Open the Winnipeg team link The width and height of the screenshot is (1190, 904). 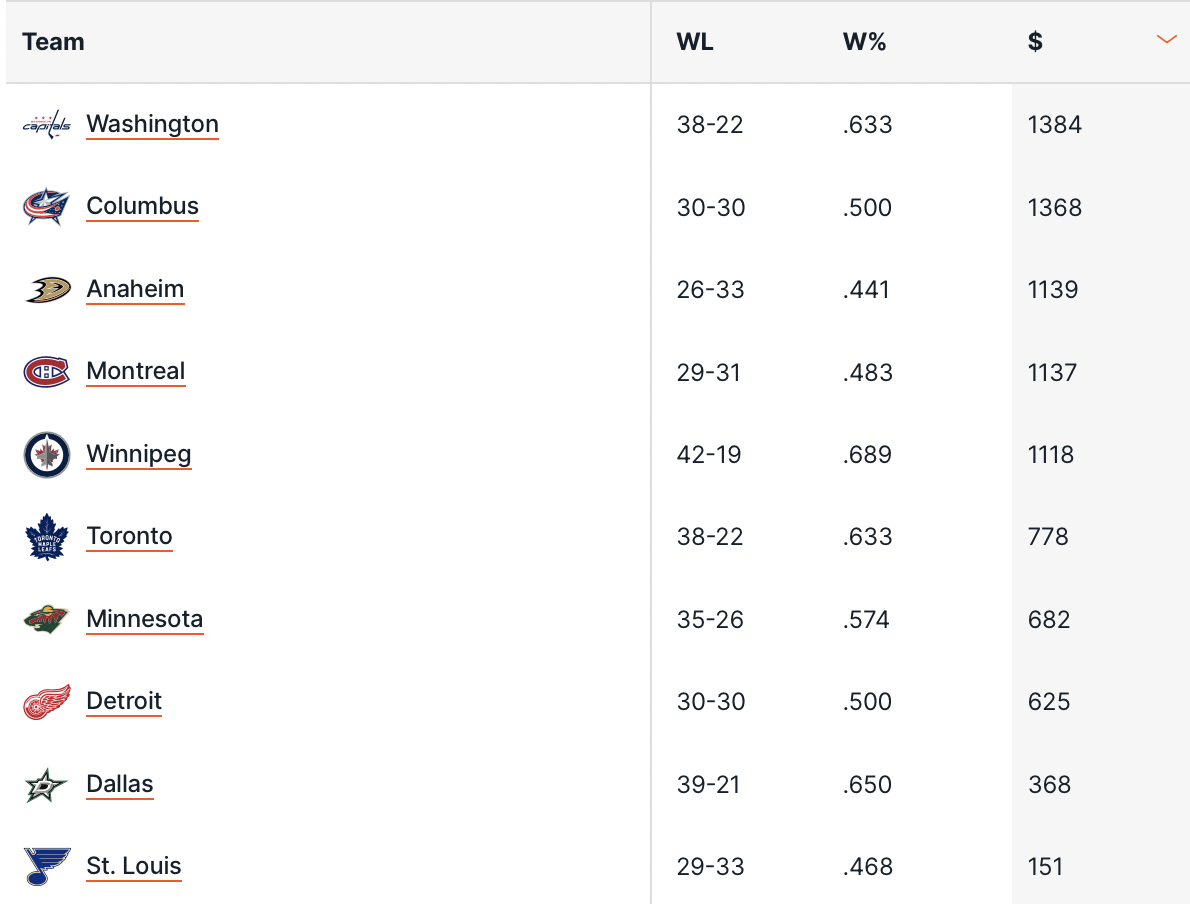coord(138,454)
